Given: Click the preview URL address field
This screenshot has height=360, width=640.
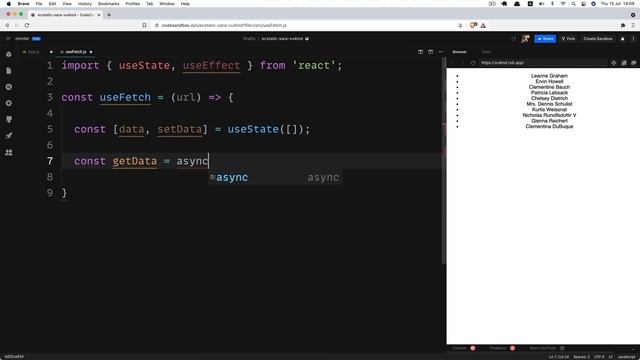Looking at the screenshot, I should pos(543,63).
